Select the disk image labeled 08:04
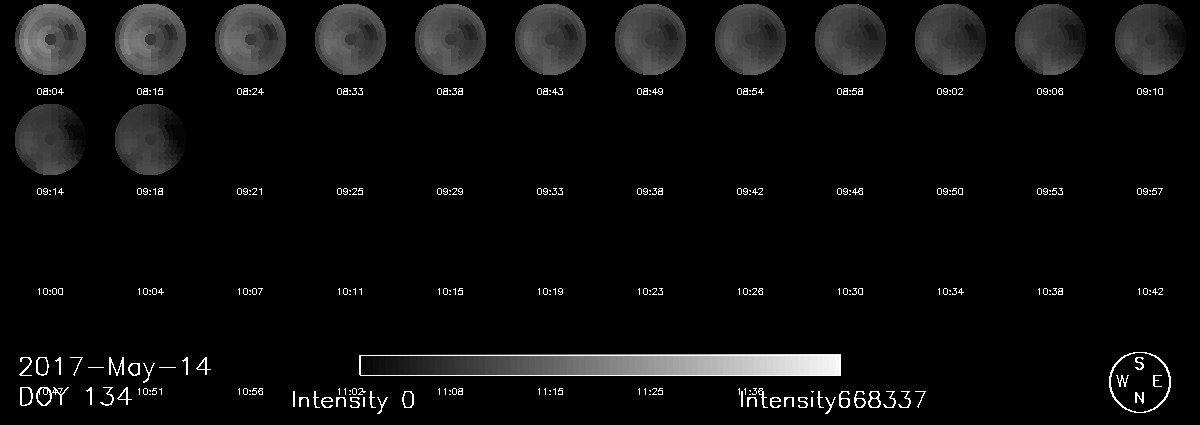Image resolution: width=1200 pixels, height=425 pixels. tap(50, 39)
